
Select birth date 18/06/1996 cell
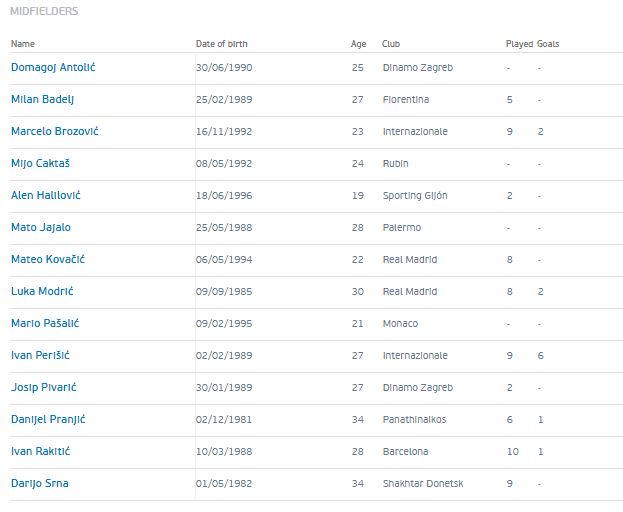(224, 195)
